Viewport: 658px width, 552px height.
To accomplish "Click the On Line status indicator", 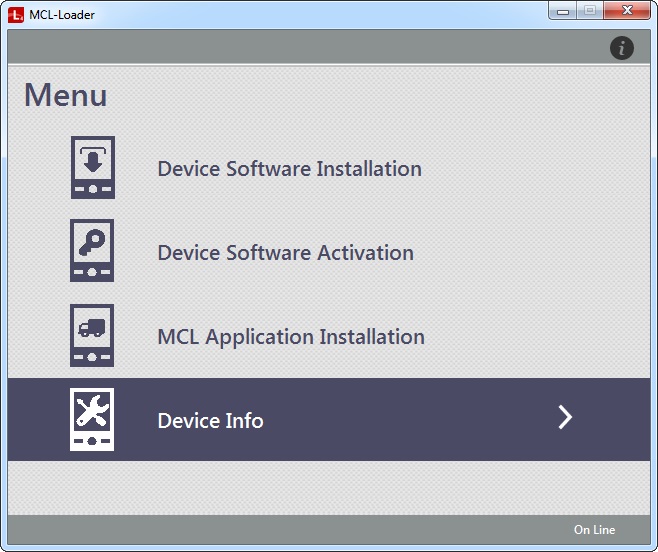I will 594,530.
